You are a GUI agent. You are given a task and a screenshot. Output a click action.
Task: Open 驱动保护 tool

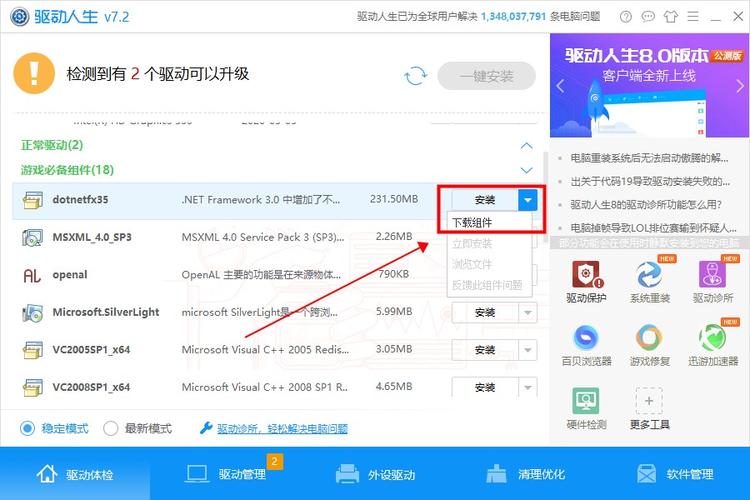tap(586, 282)
